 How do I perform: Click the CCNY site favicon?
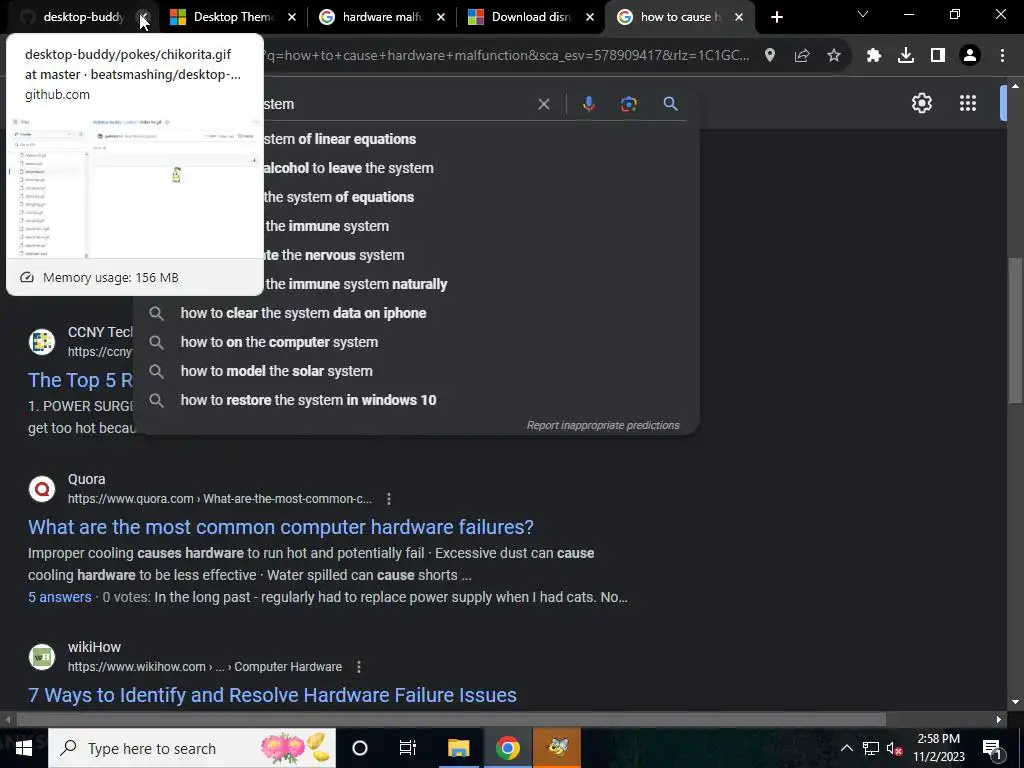point(42,342)
